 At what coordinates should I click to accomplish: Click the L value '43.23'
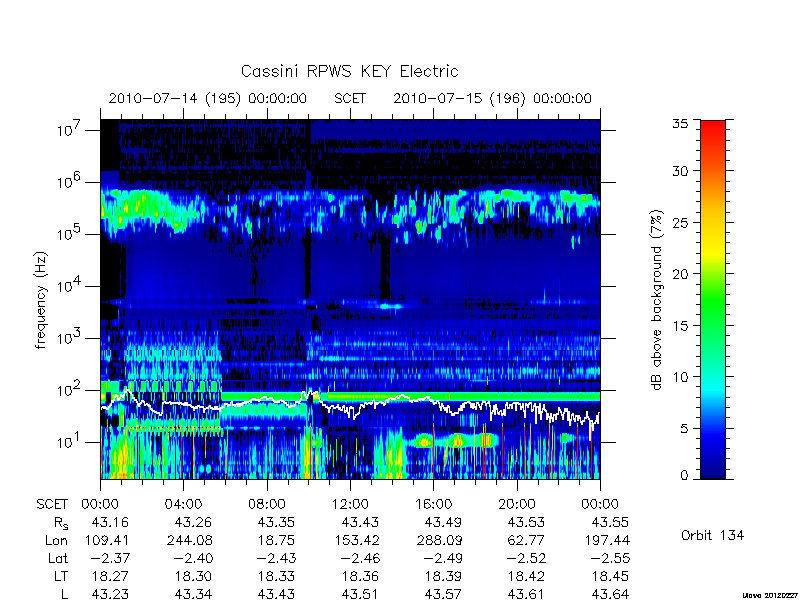[110, 594]
